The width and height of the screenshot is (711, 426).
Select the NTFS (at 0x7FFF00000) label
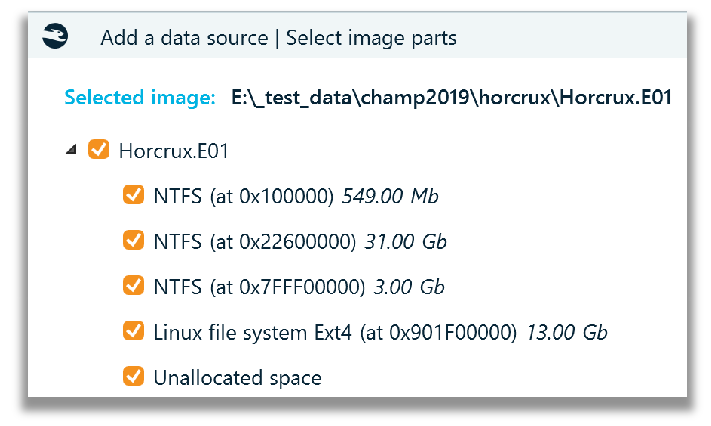(259, 287)
